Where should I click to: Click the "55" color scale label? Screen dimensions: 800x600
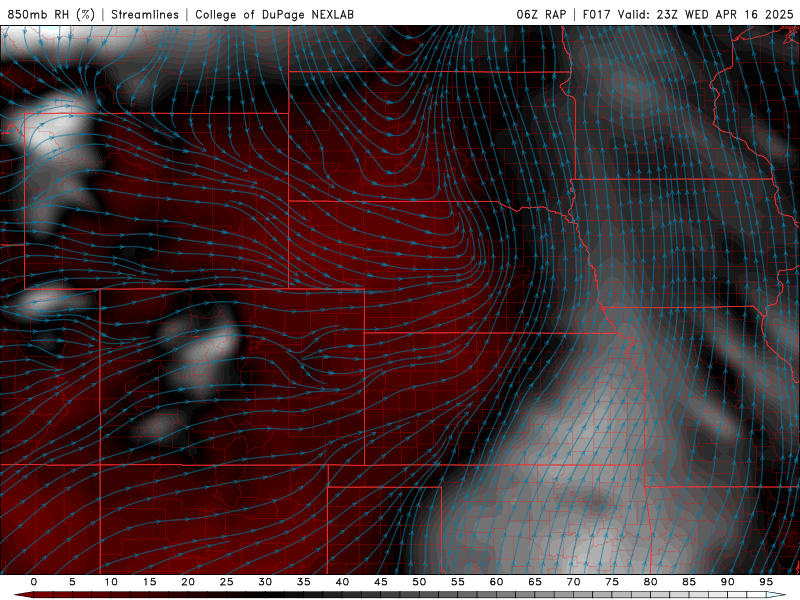pos(458,582)
